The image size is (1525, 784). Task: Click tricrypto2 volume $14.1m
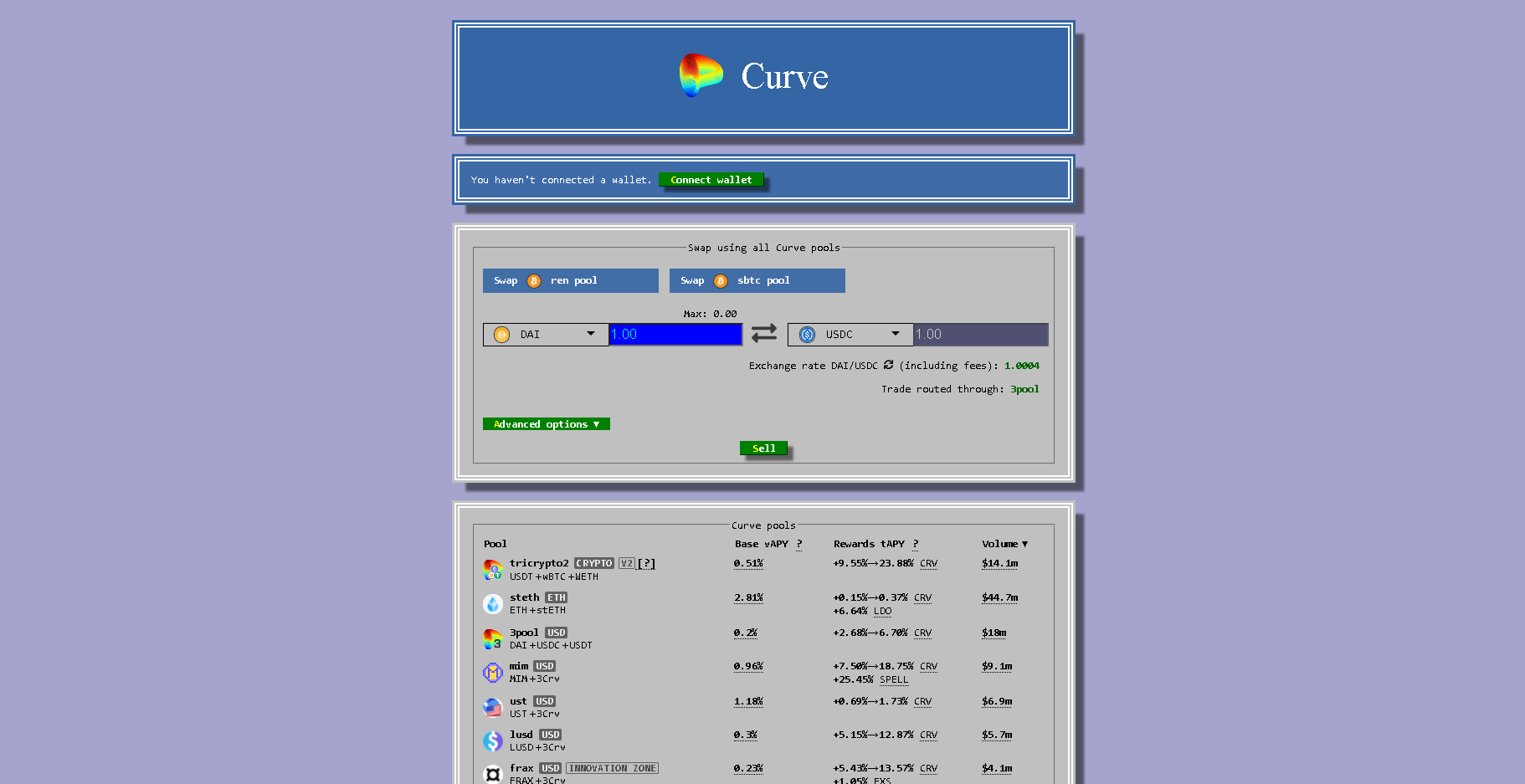[x=1000, y=563]
